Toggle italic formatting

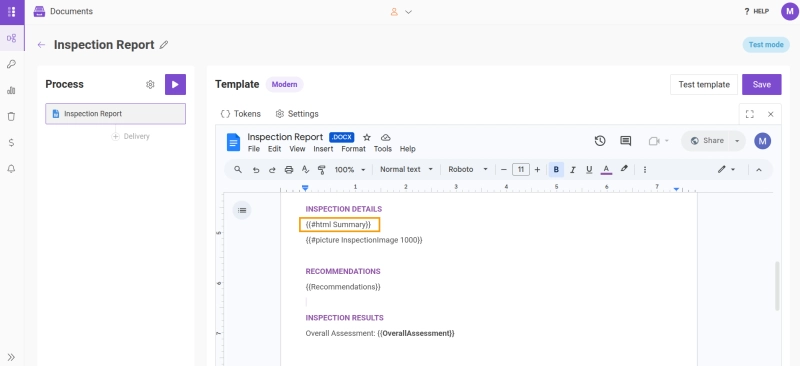(x=572, y=169)
